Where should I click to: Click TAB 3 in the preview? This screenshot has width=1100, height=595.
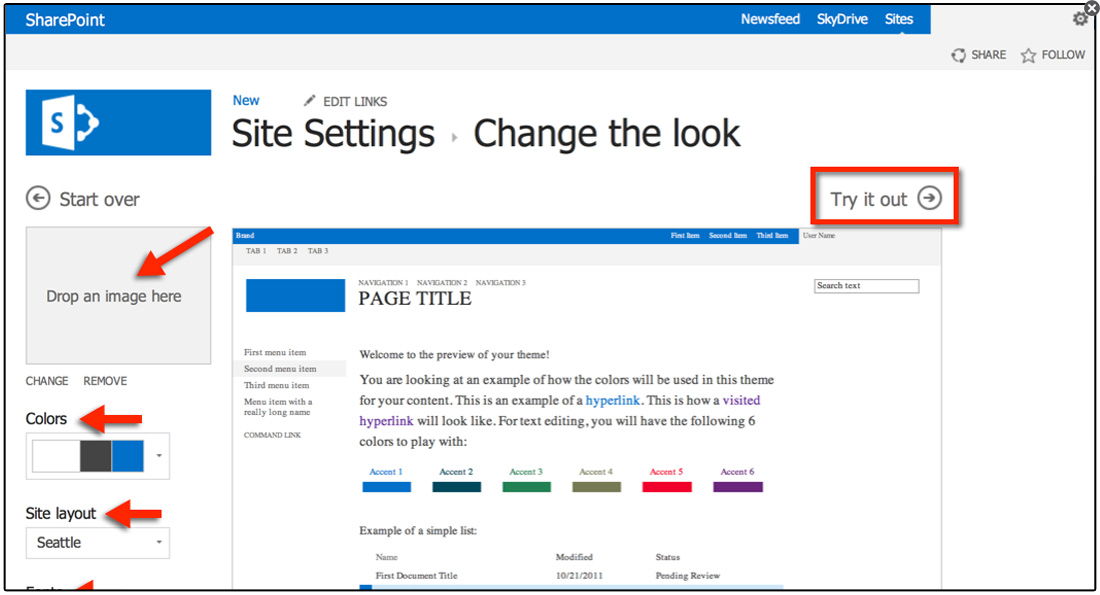(x=318, y=250)
